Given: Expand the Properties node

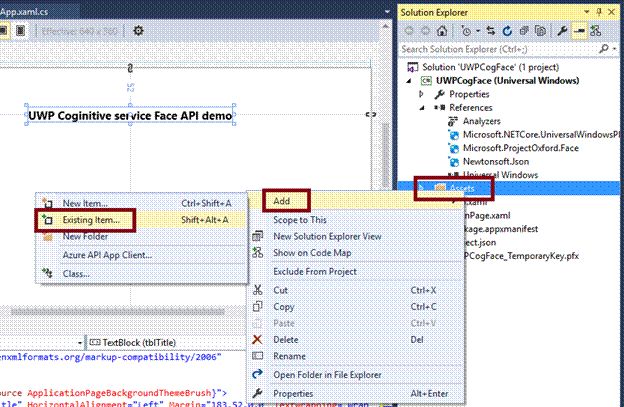Looking at the screenshot, I should [421, 94].
